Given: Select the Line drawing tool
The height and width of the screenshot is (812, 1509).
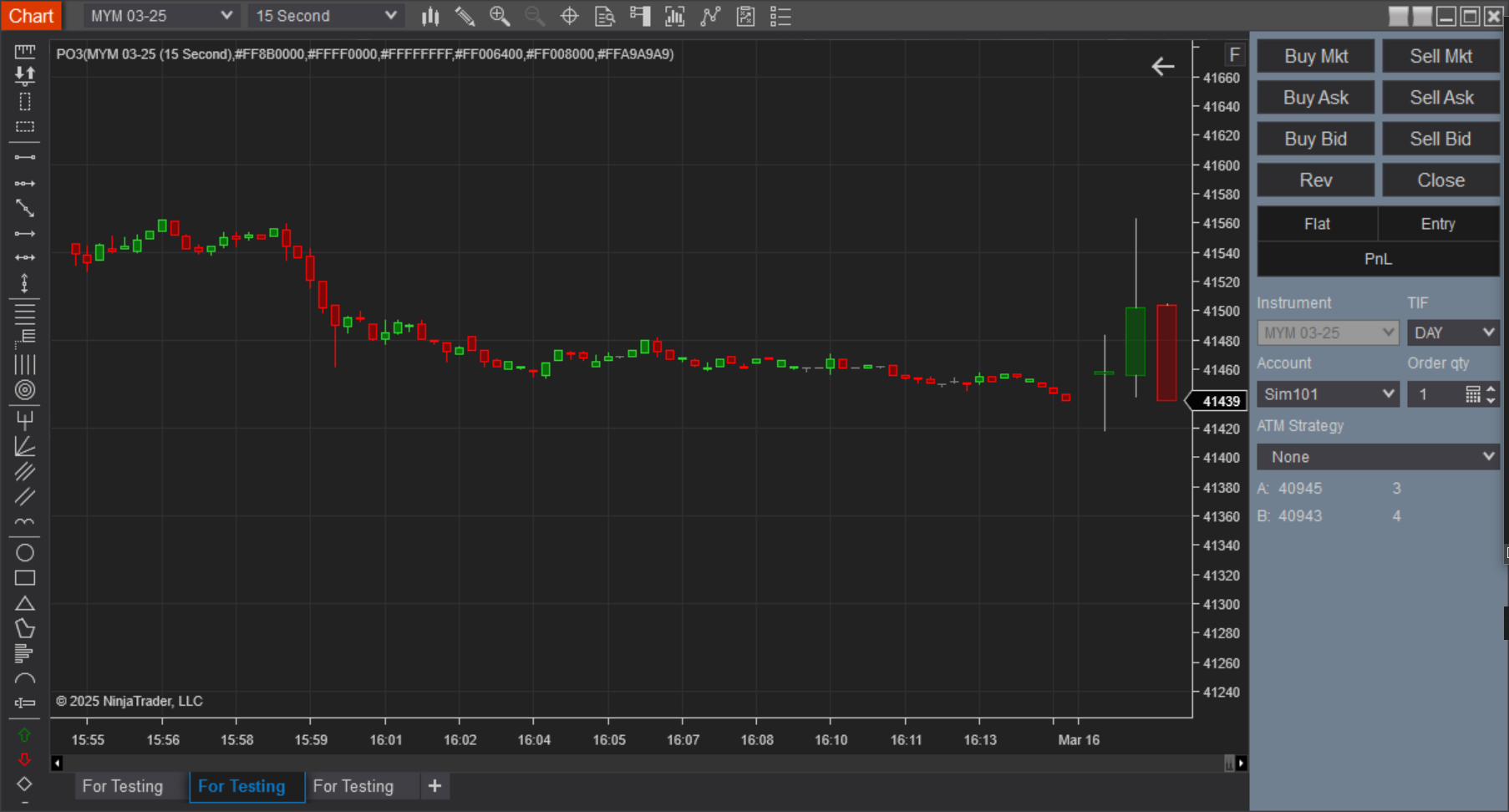Looking at the screenshot, I should pos(25,157).
